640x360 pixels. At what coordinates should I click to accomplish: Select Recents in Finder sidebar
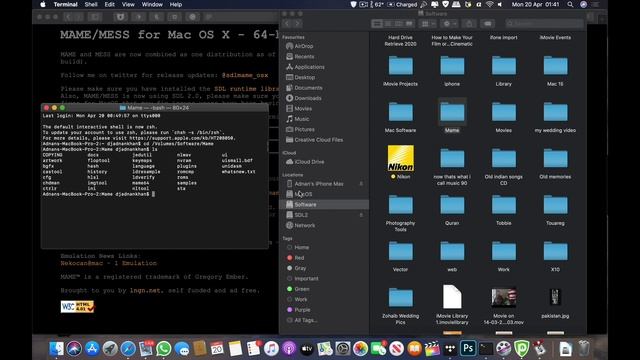(304, 56)
